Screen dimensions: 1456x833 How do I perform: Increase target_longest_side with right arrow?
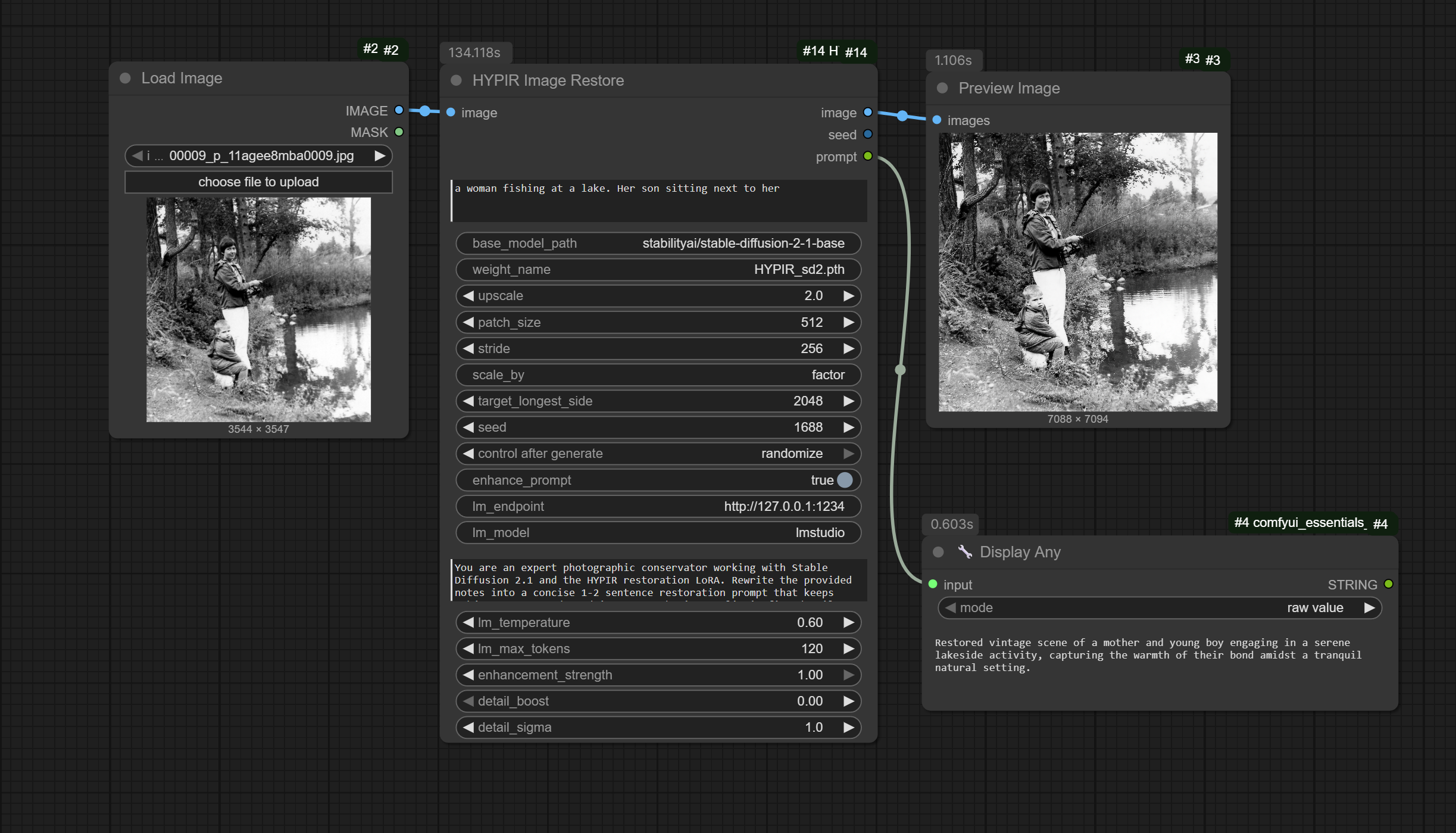pyautogui.click(x=849, y=401)
